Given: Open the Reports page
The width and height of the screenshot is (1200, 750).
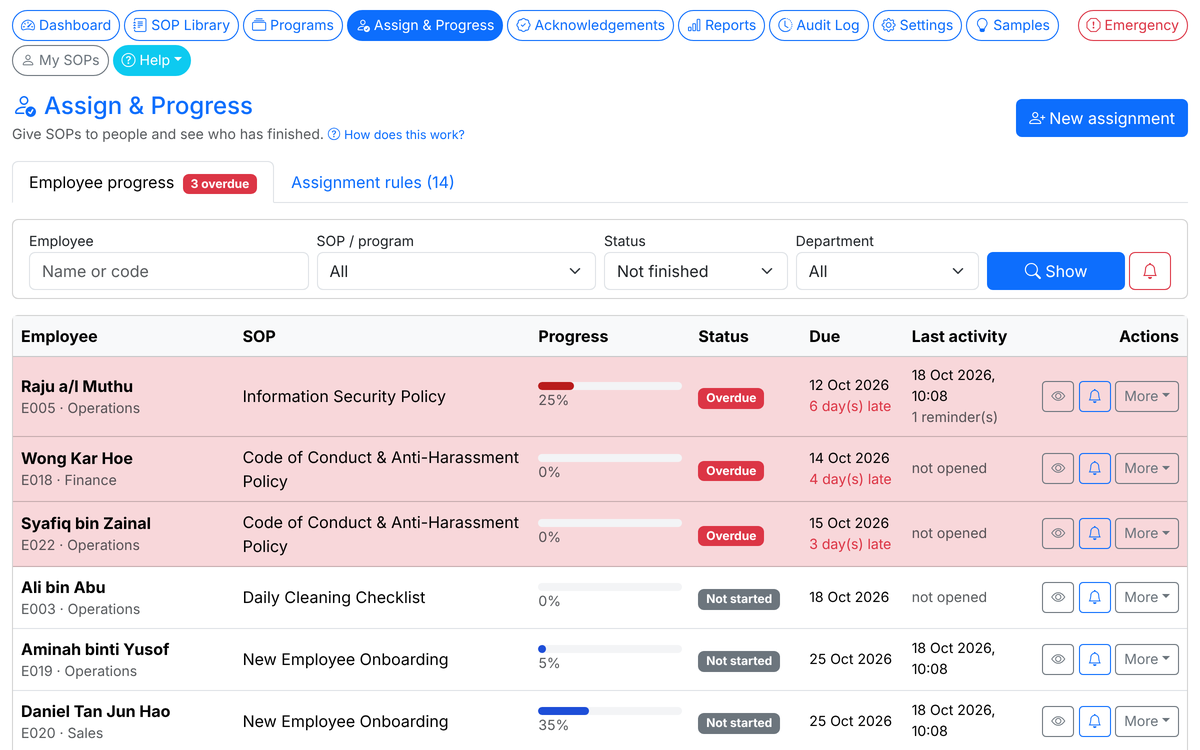Looking at the screenshot, I should [721, 25].
